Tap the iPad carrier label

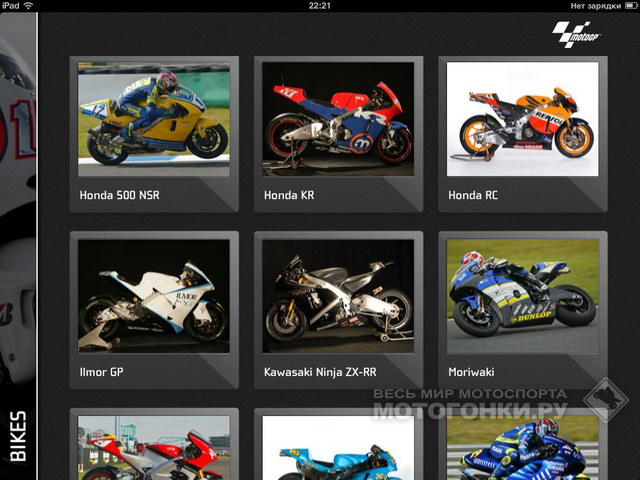[10, 6]
